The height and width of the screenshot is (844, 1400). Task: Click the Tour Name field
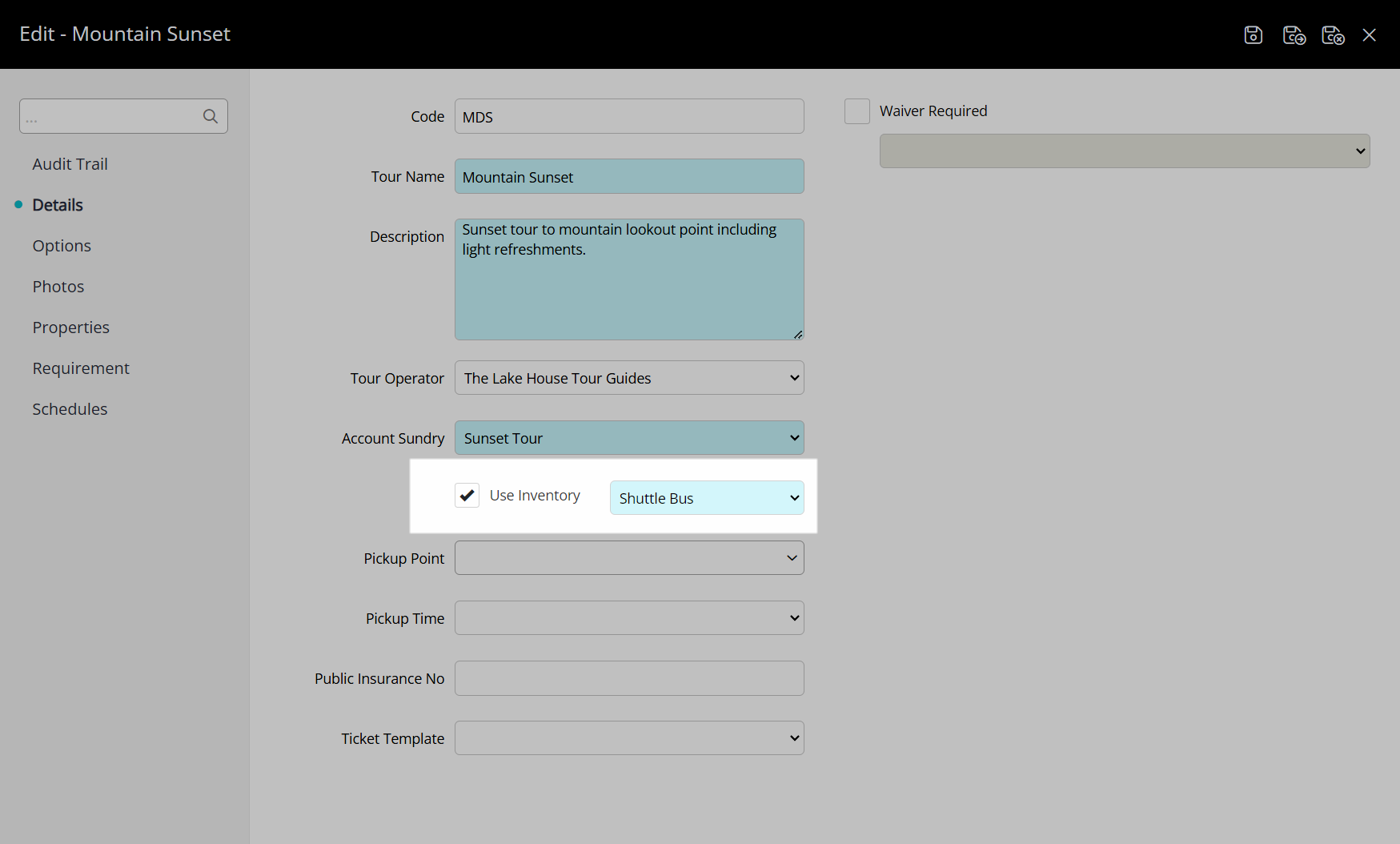pyautogui.click(x=629, y=176)
